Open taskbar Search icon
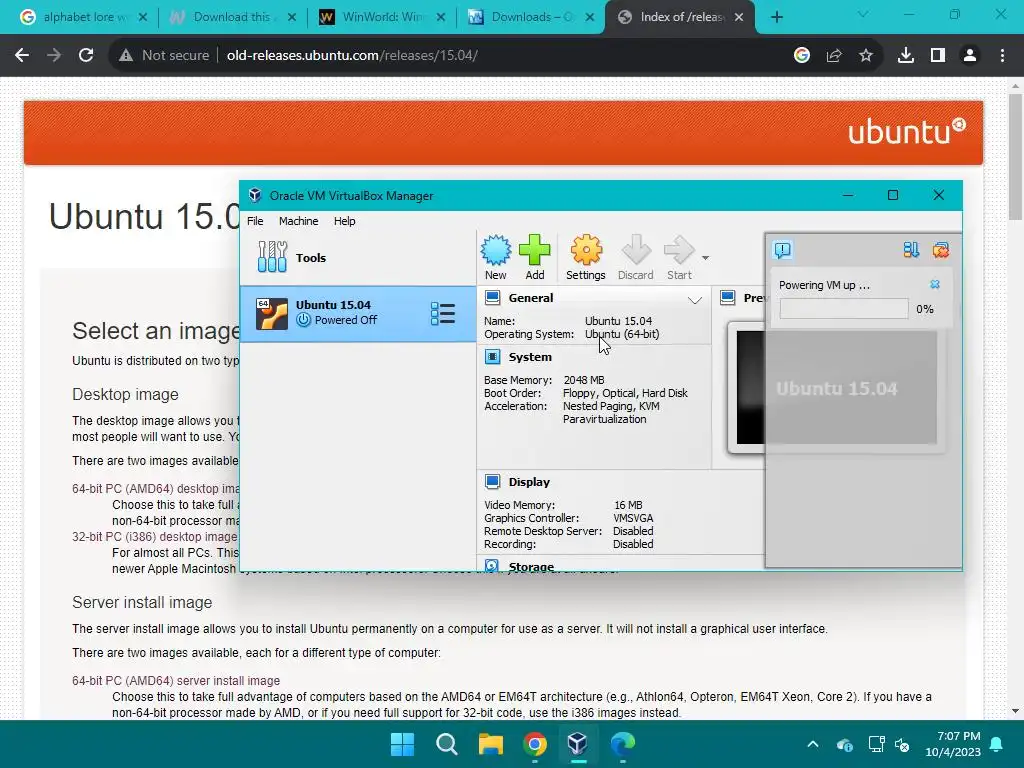The image size is (1024, 768). (x=447, y=744)
